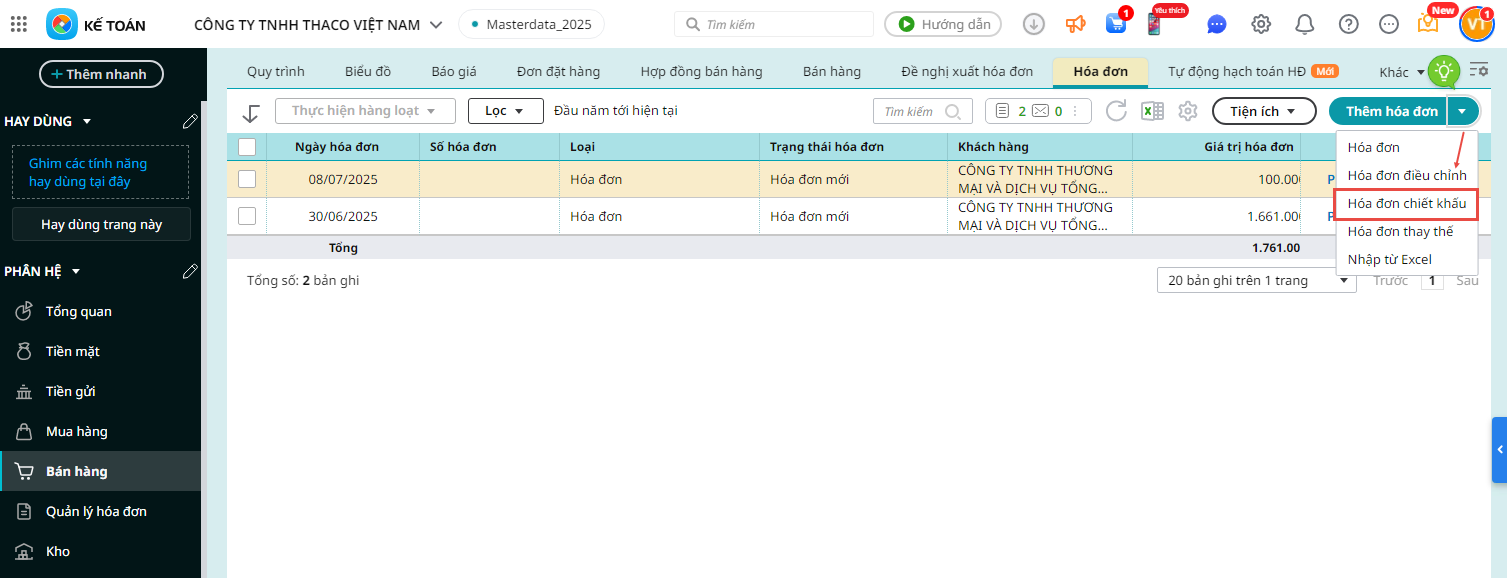
Task: Open table settings gear icon
Action: click(1188, 111)
